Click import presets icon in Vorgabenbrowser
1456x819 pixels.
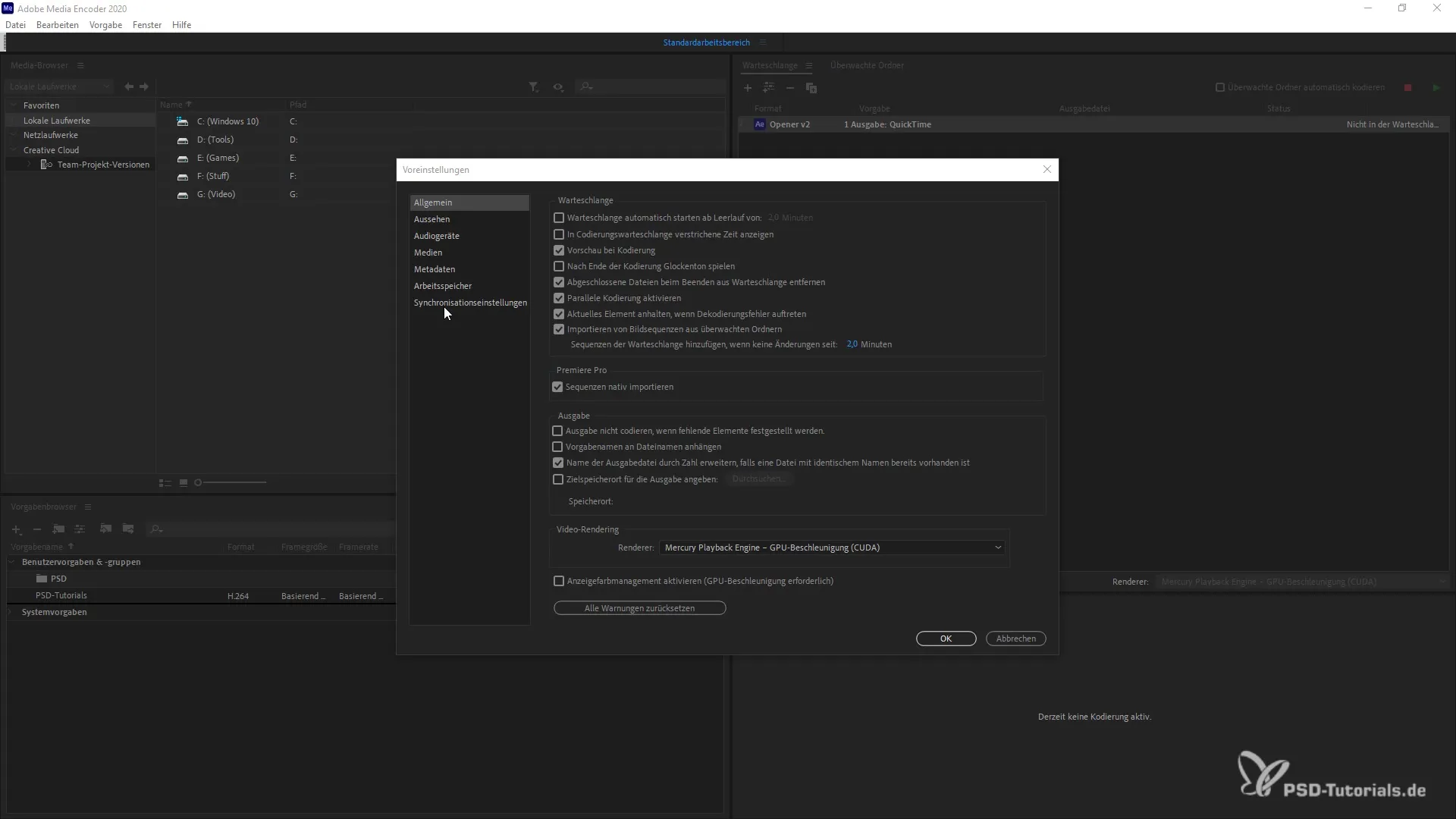pos(106,529)
